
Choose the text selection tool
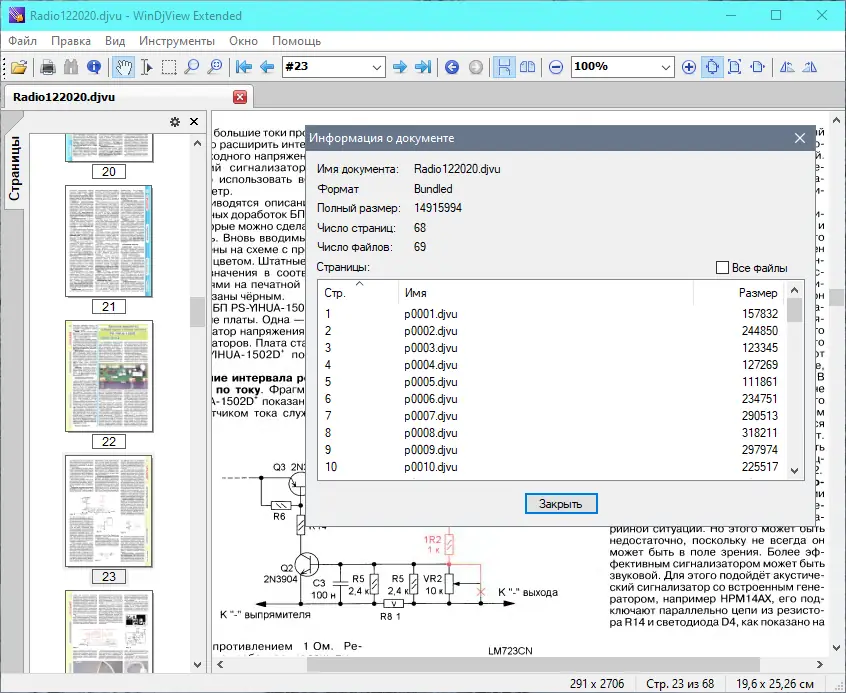coord(147,67)
